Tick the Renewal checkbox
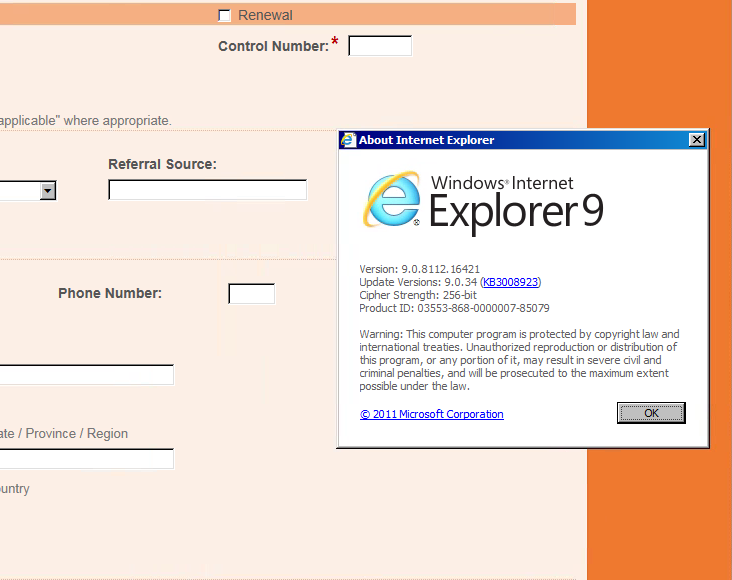 click(x=225, y=16)
